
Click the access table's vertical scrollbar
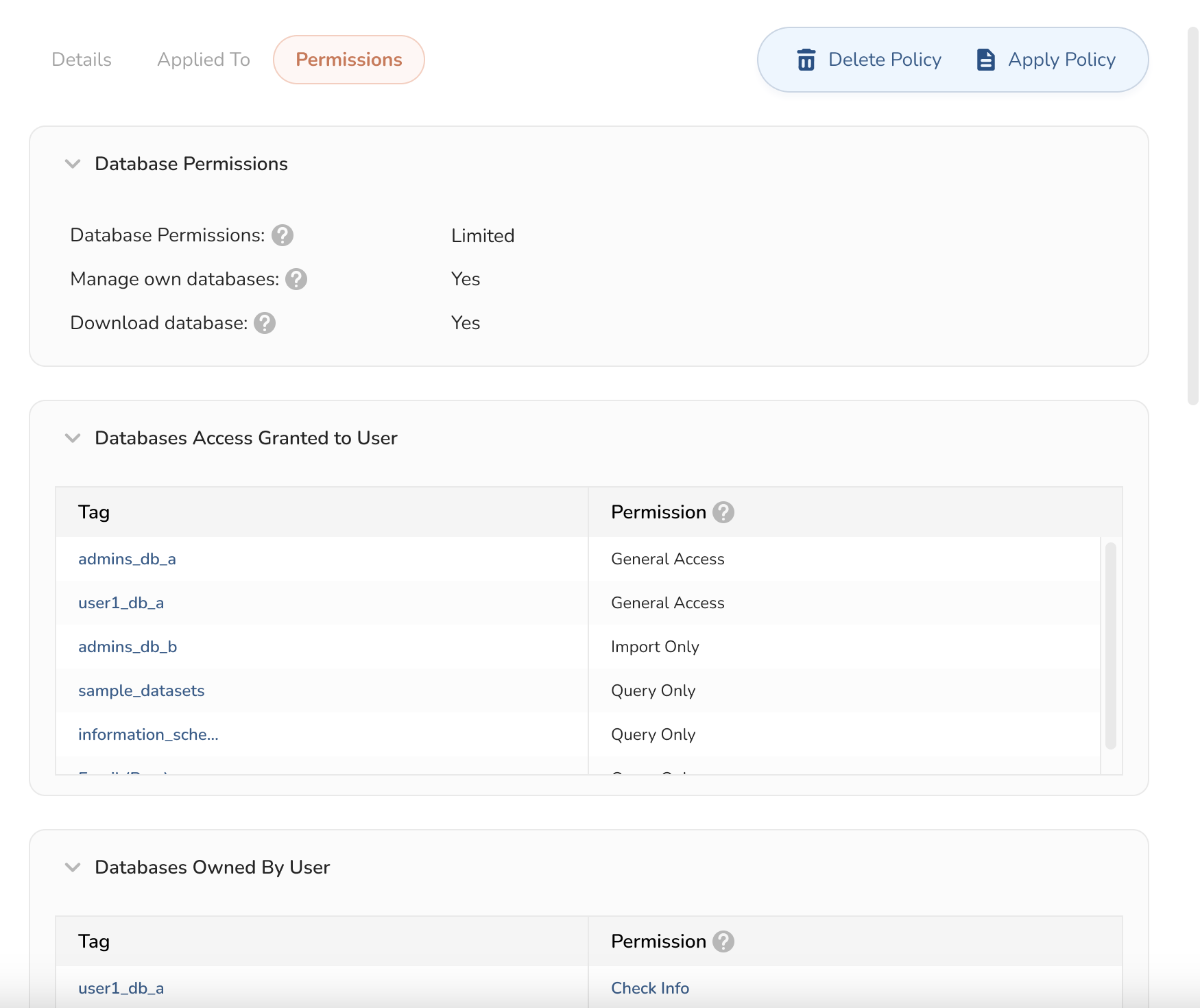pyautogui.click(x=1110, y=645)
